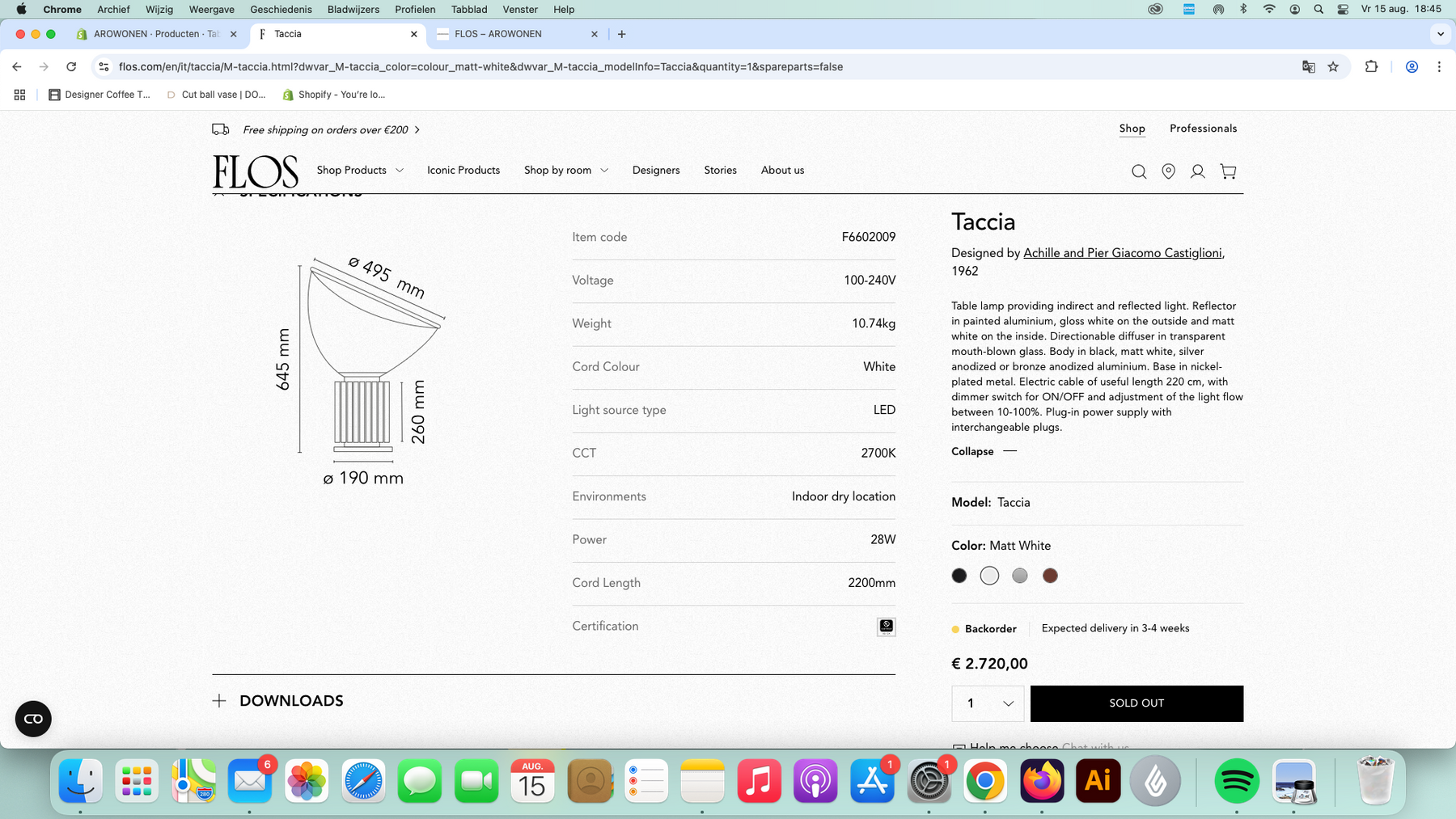The height and width of the screenshot is (819, 1456).
Task: Open Safari from the Dock
Action: click(363, 781)
